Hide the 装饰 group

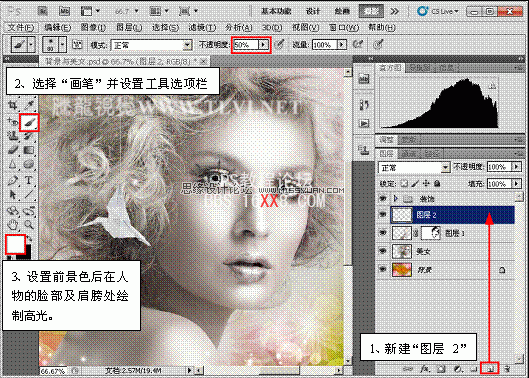click(x=382, y=199)
